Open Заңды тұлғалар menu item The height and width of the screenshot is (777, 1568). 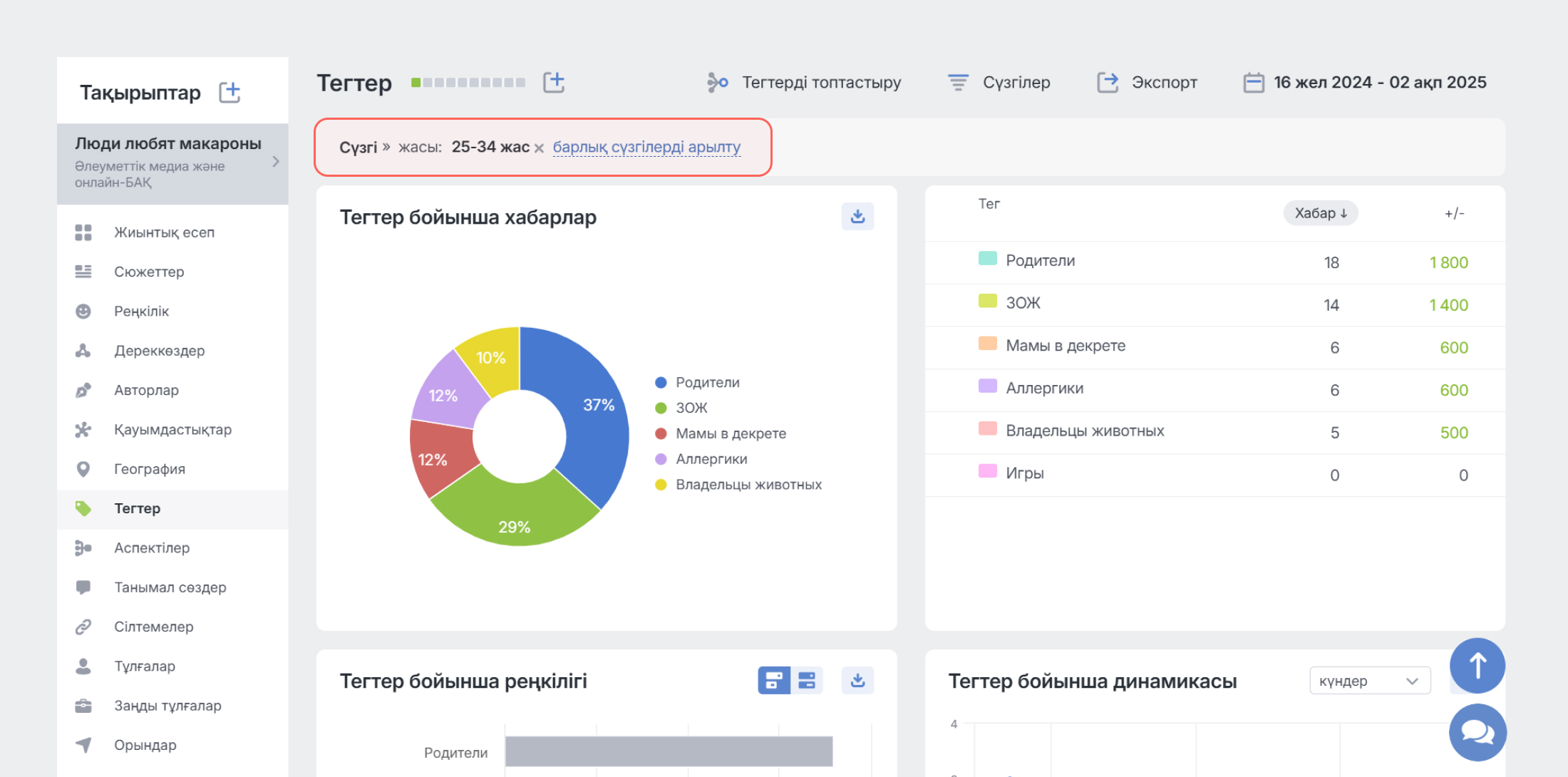pyautogui.click(x=172, y=706)
